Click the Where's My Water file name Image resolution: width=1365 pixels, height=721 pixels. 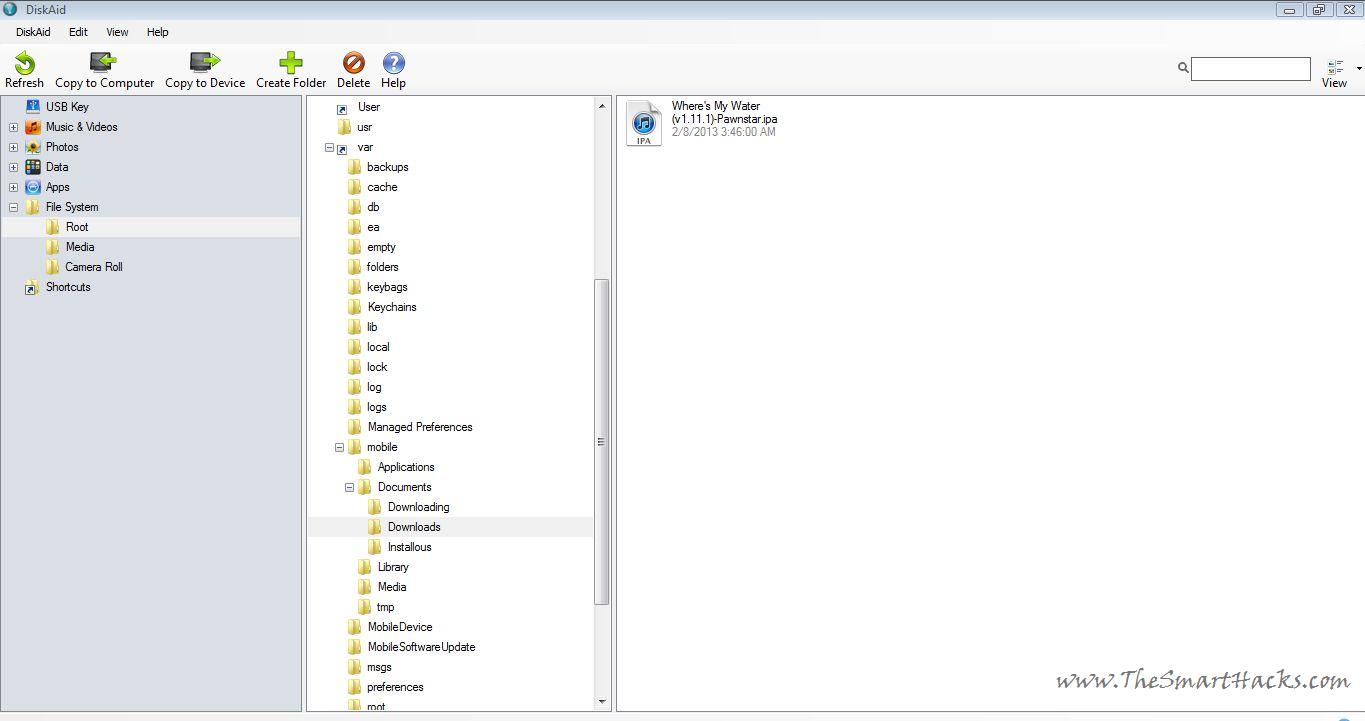click(x=724, y=112)
